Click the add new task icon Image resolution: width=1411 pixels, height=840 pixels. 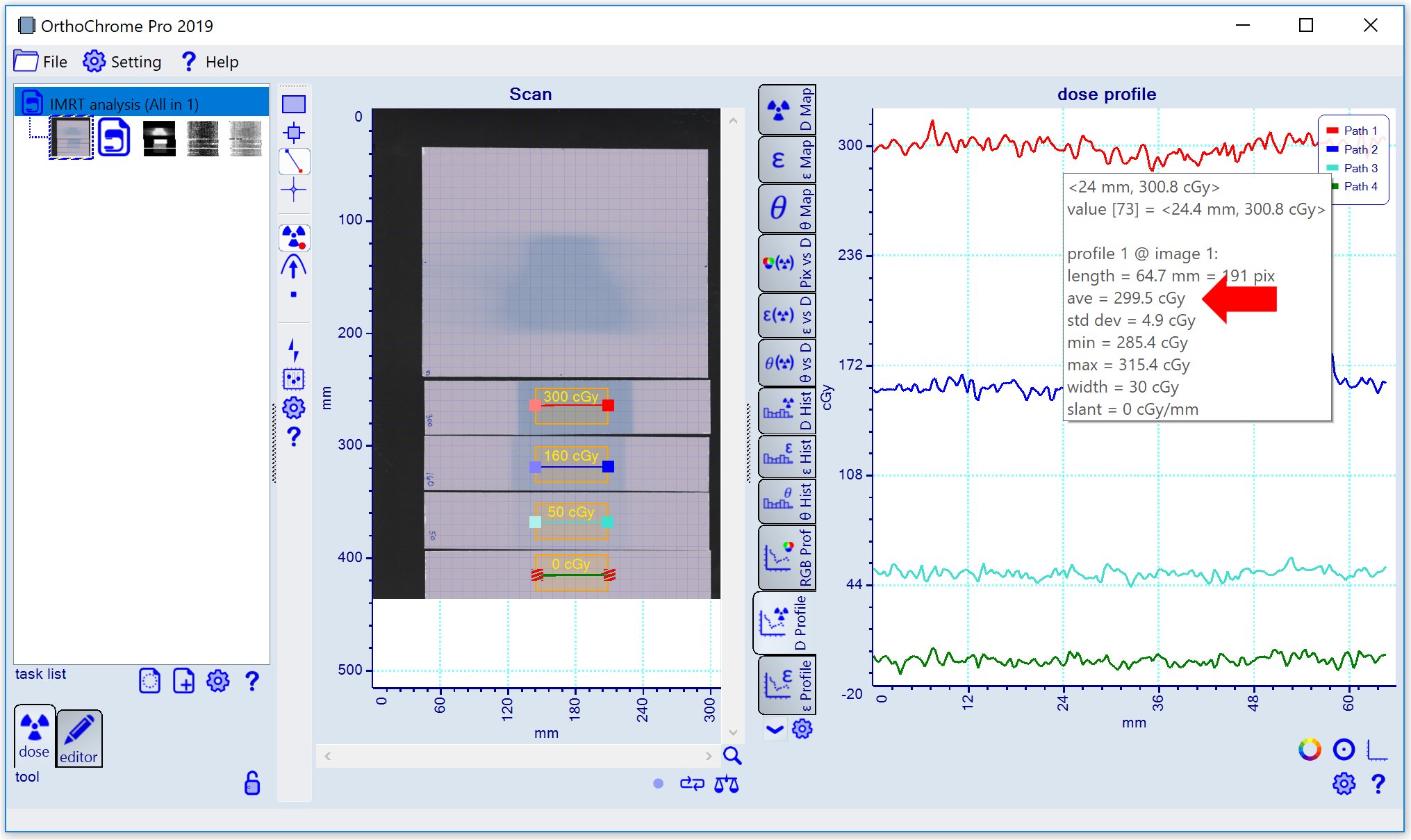pyautogui.click(x=183, y=681)
